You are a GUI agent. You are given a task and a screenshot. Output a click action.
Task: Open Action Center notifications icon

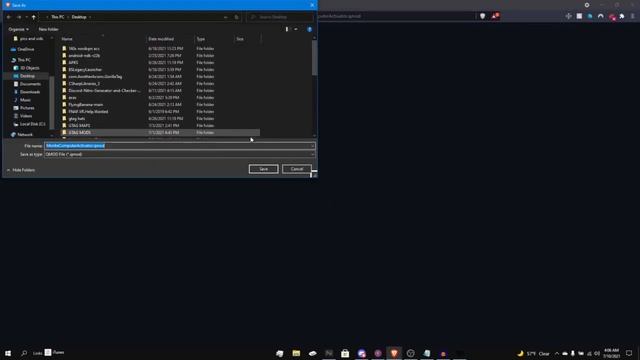click(x=629, y=353)
